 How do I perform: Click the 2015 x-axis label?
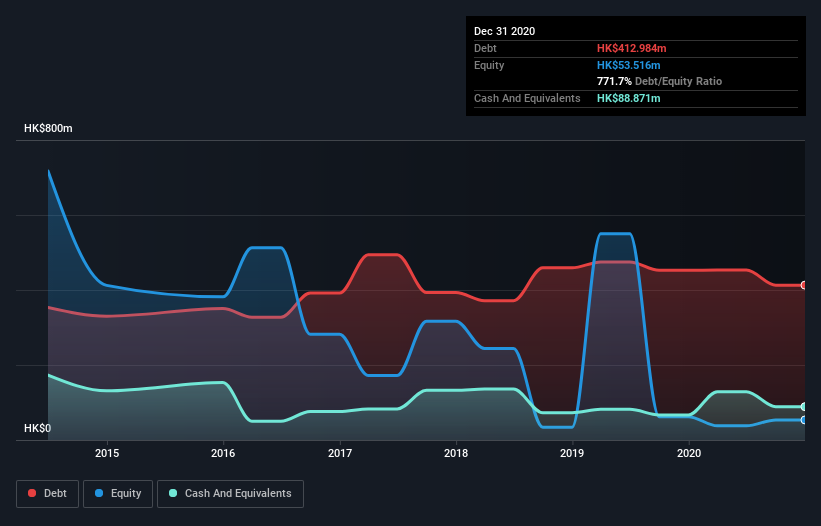(107, 453)
